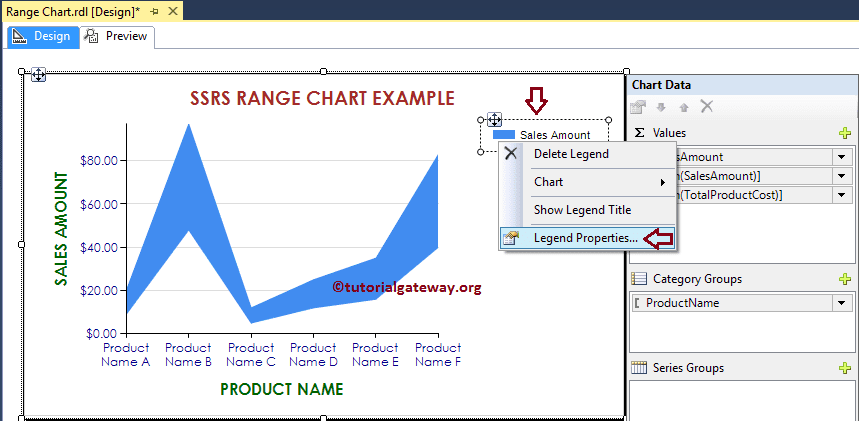
Task: Click the Category Groups section label
Action: tap(697, 279)
